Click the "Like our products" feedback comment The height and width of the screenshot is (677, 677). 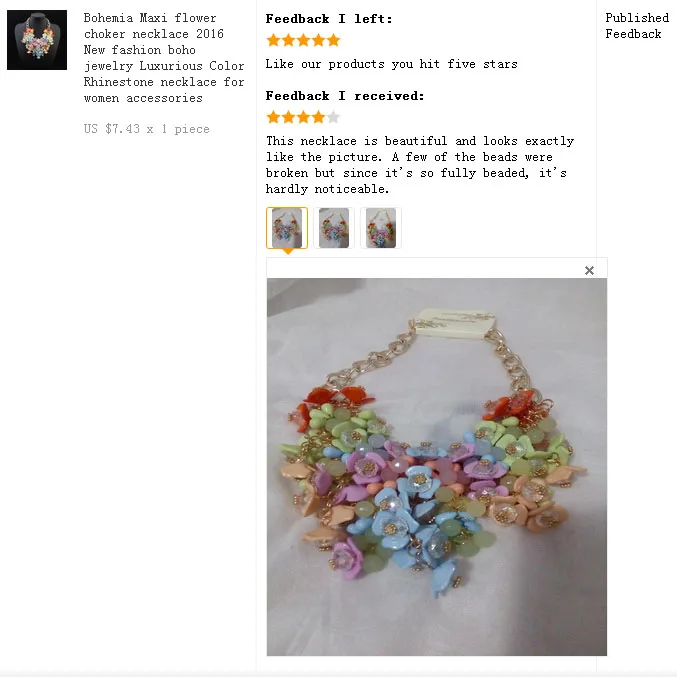[x=391, y=64]
